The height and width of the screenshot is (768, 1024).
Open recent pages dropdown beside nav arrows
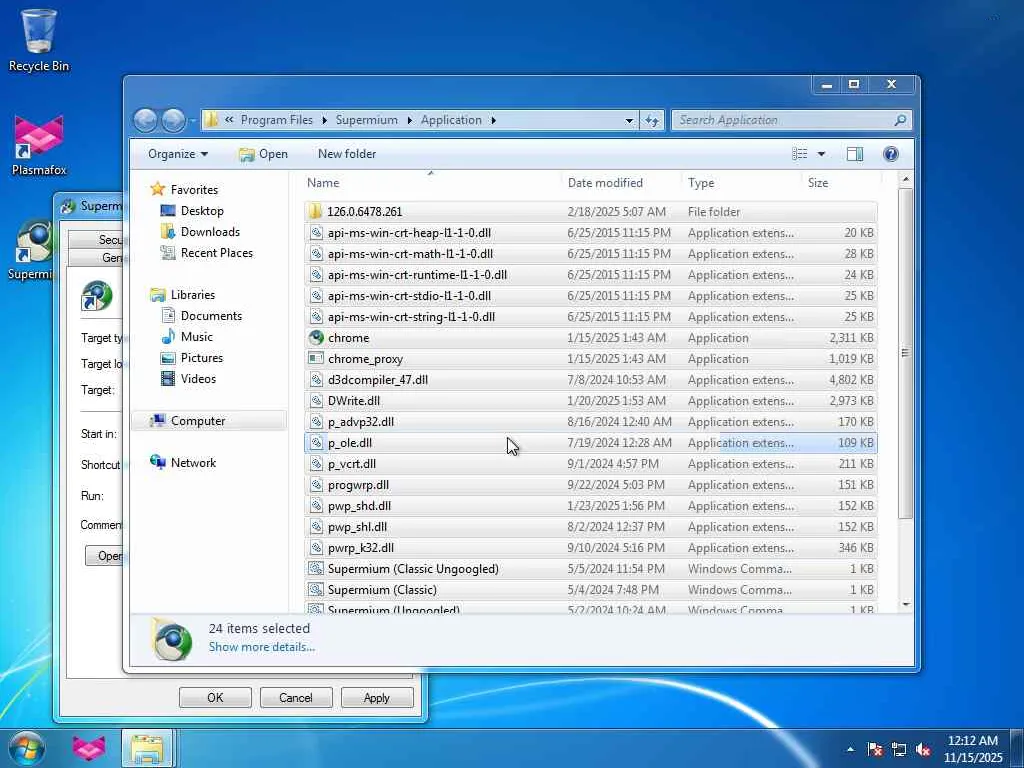(193, 121)
